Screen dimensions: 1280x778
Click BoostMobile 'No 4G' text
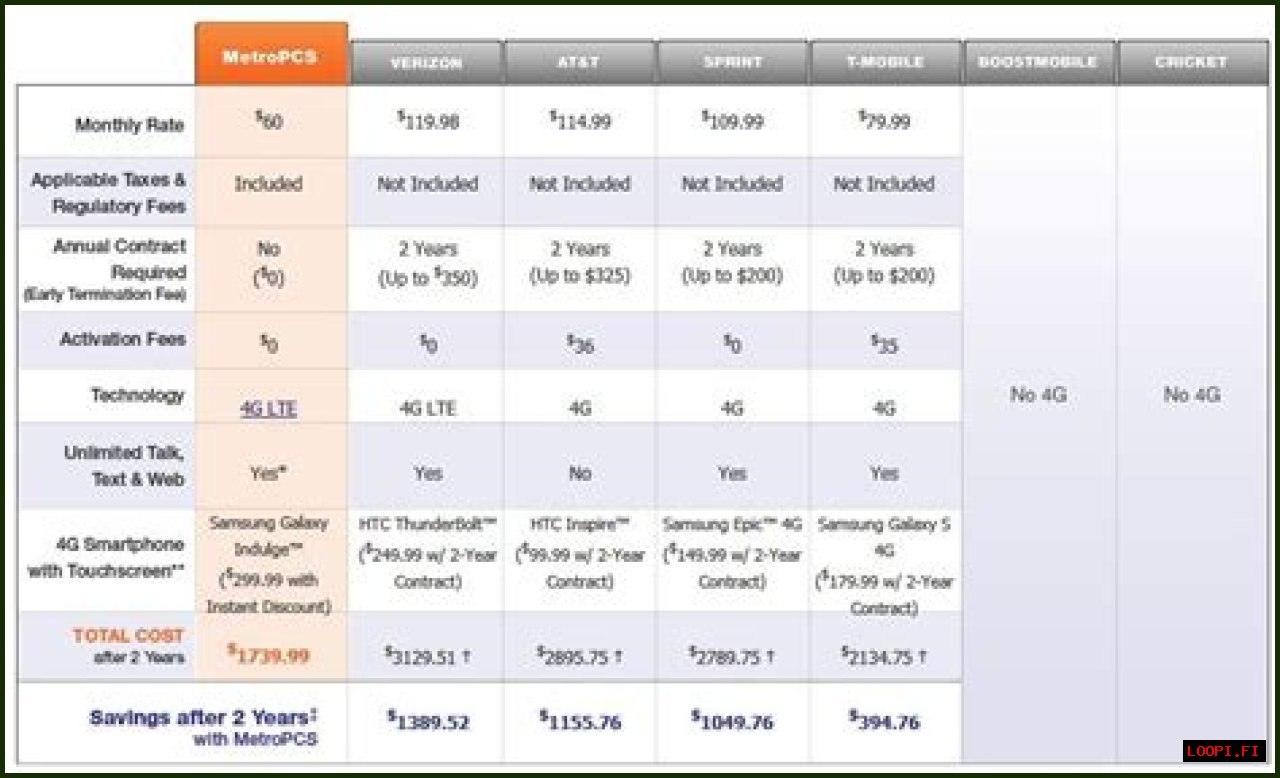click(1038, 395)
